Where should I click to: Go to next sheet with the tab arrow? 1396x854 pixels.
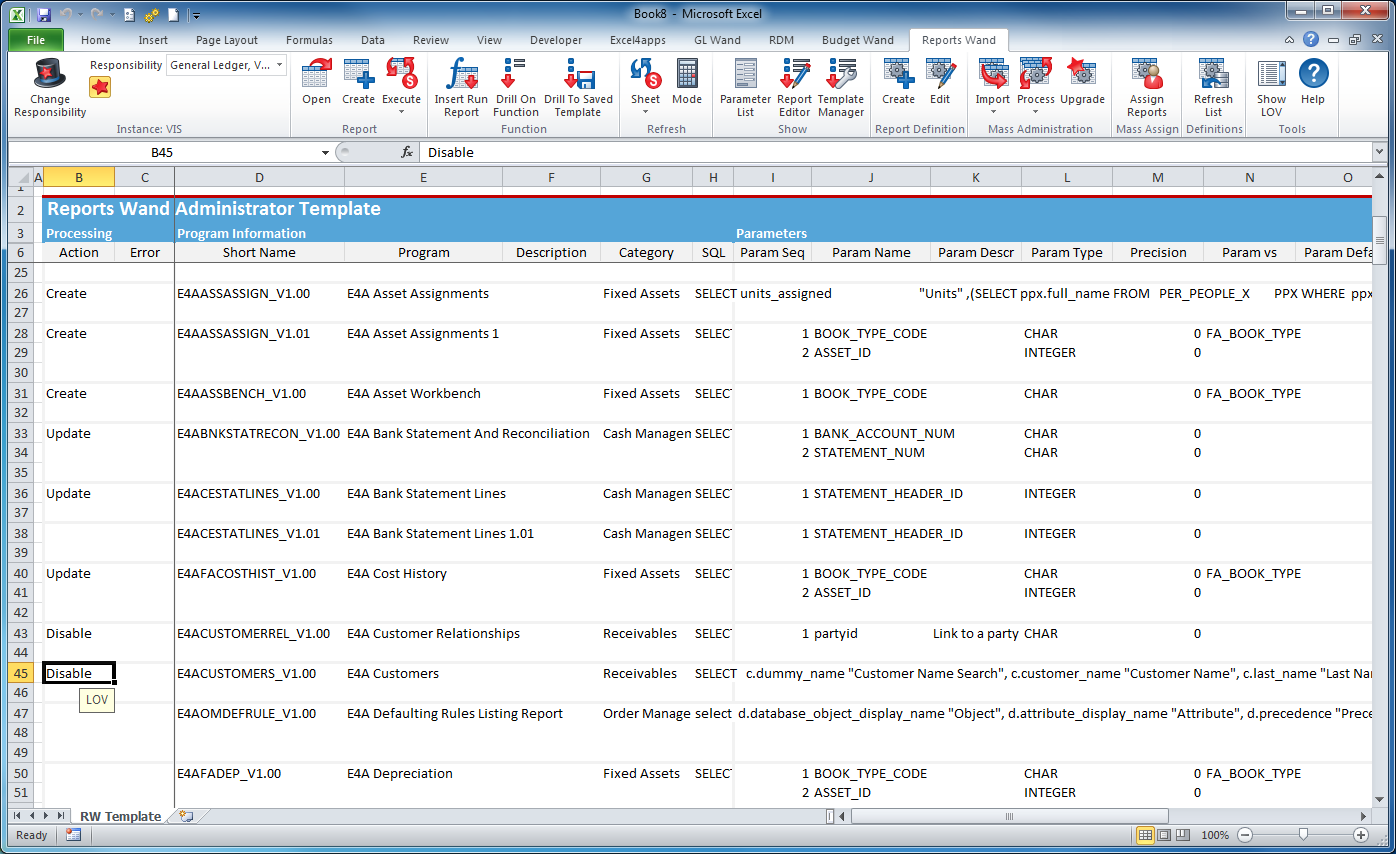click(x=47, y=816)
